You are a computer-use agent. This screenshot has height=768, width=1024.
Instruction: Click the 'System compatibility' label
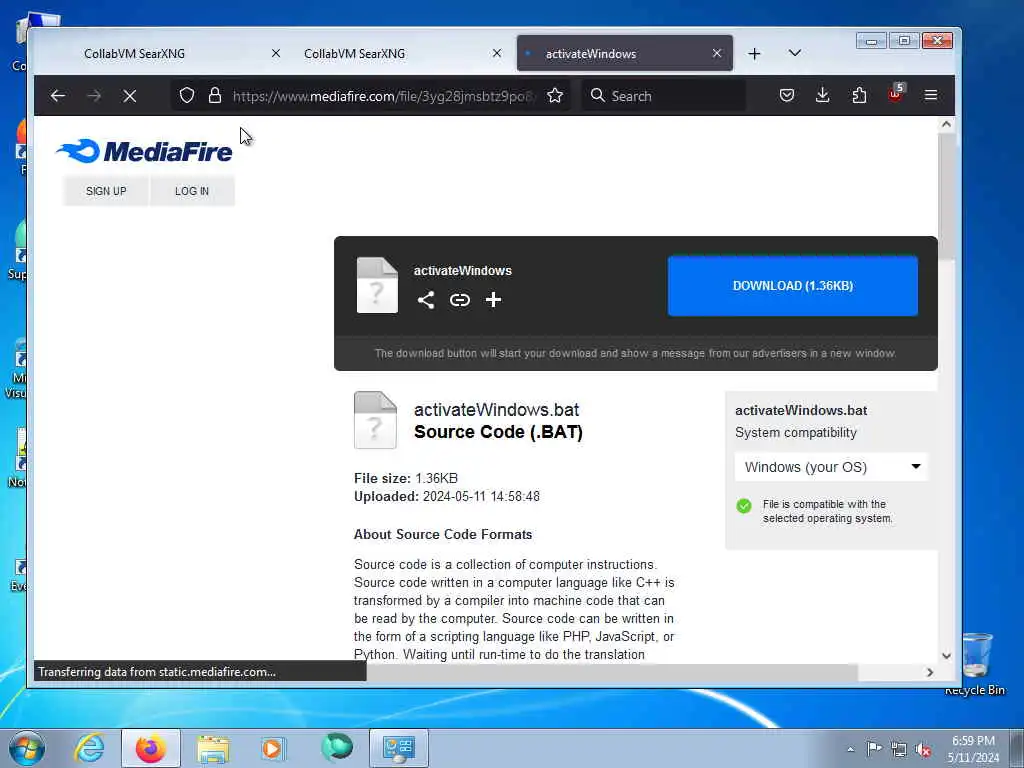coord(795,432)
